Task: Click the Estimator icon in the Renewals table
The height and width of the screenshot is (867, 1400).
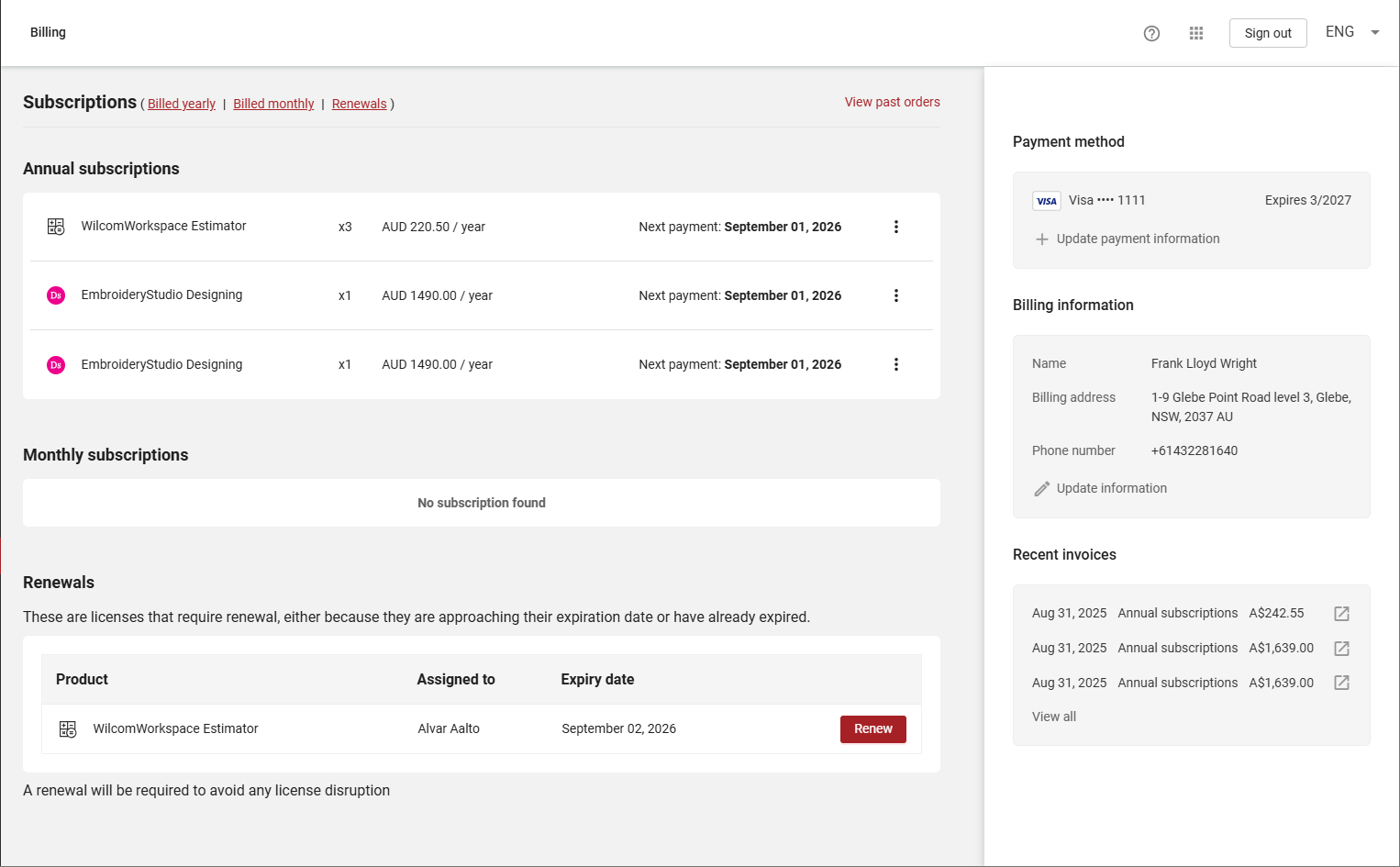Action: 68,729
